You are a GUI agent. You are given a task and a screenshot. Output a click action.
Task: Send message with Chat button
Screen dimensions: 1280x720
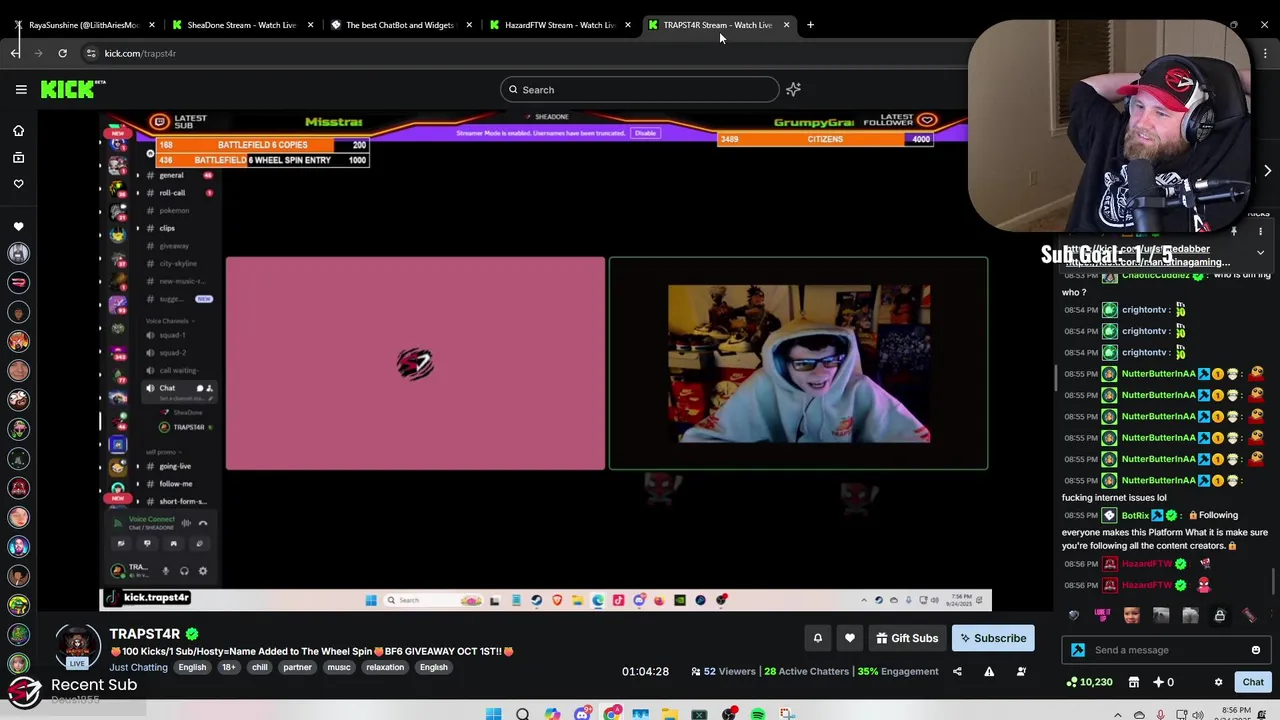(x=1253, y=682)
